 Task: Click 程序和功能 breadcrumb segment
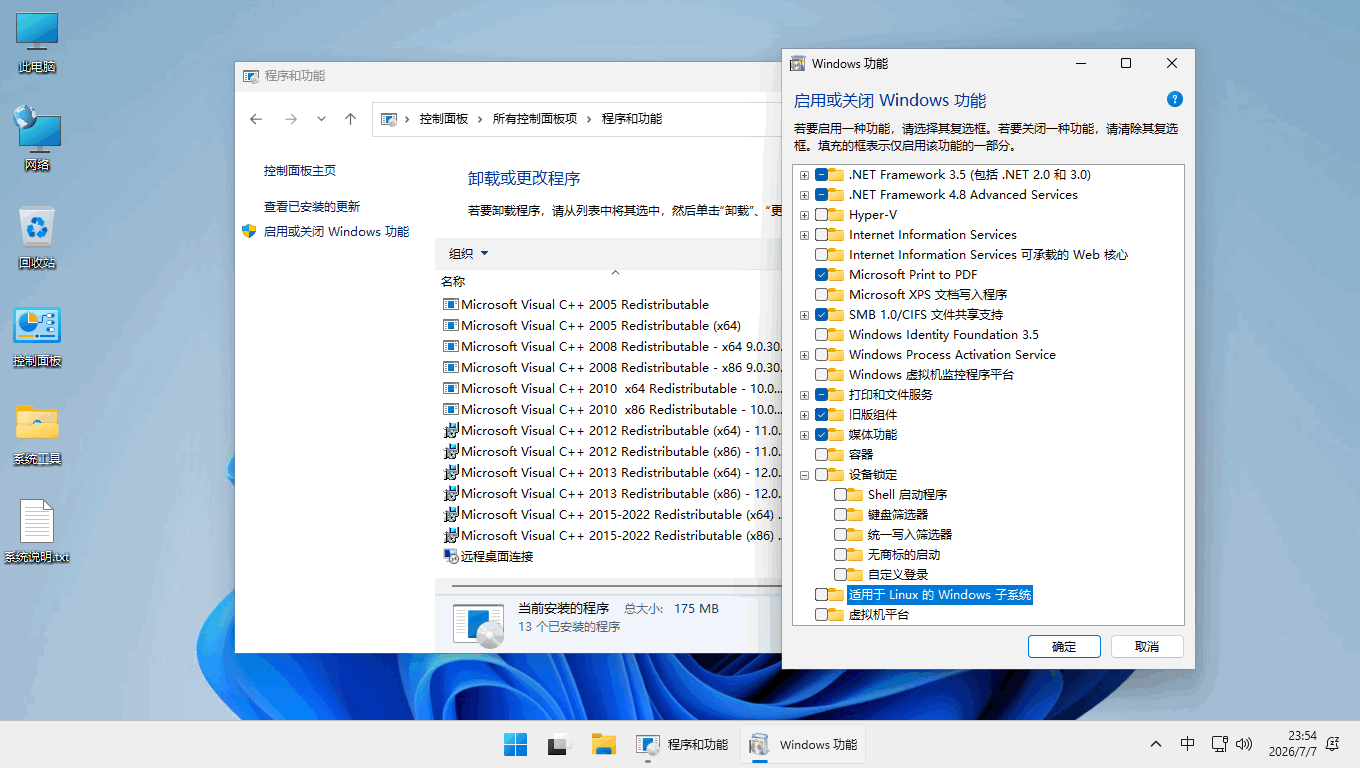point(632,119)
